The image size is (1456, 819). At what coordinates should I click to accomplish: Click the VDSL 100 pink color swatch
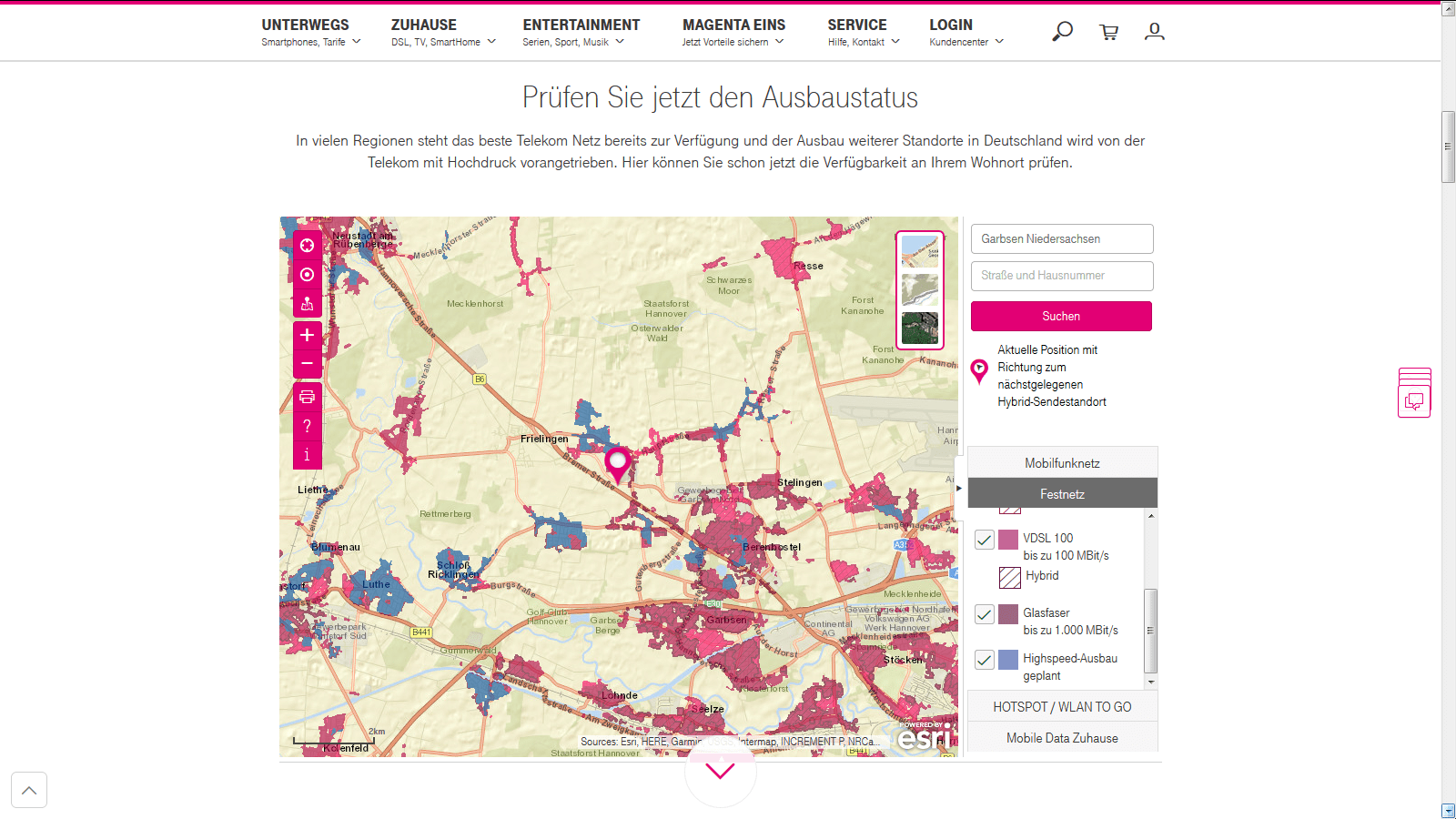1008,540
